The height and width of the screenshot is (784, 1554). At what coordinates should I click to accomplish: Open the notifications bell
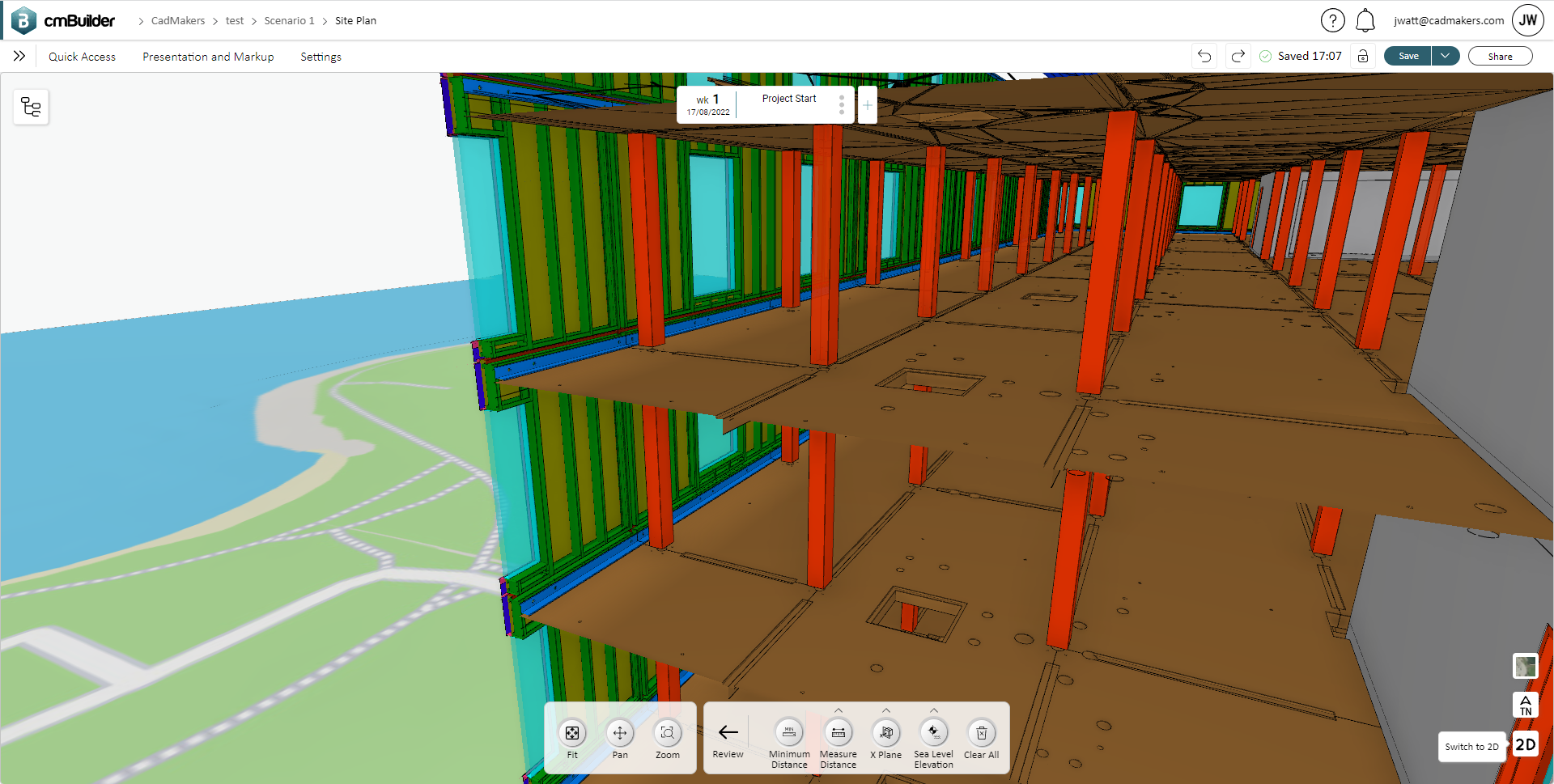tap(1365, 20)
